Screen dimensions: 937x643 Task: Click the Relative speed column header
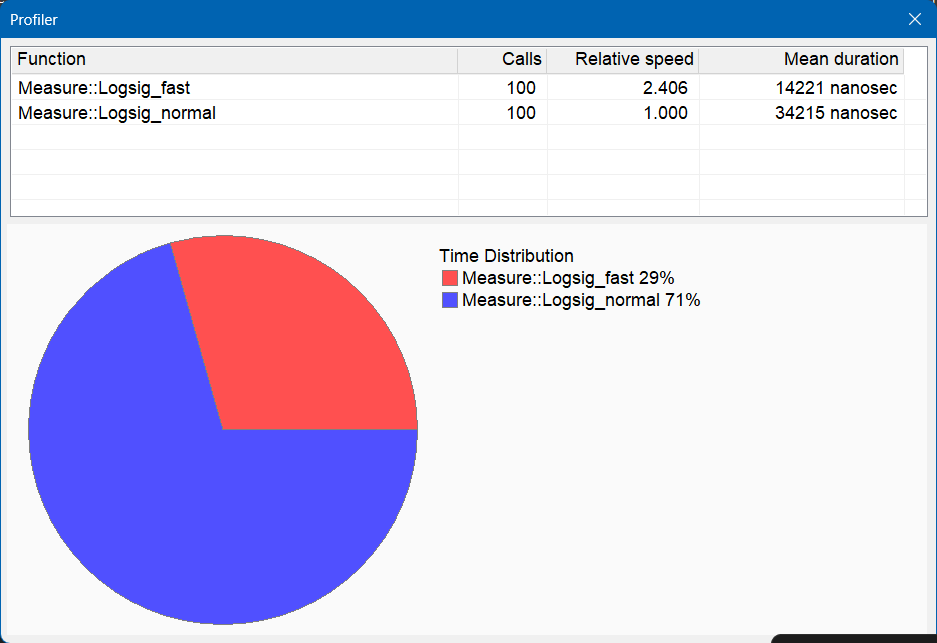coord(623,60)
